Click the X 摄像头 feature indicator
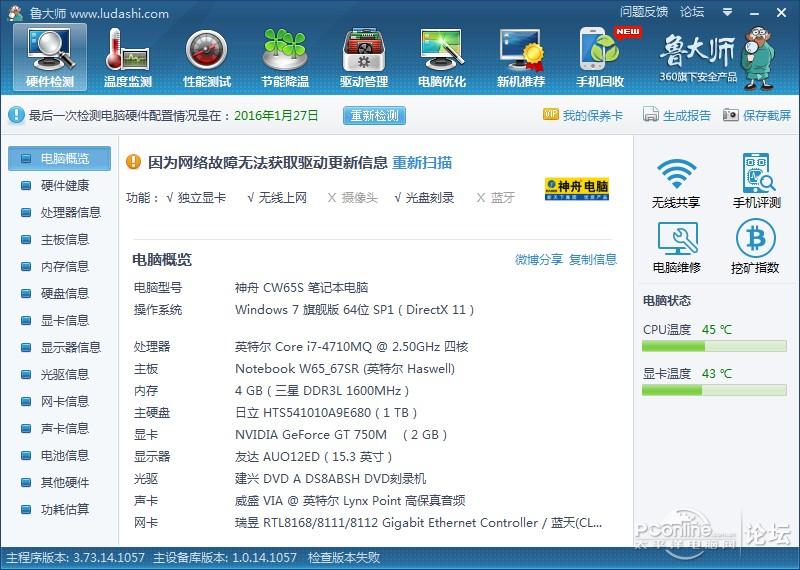Image resolution: width=800 pixels, height=570 pixels. 353,197
